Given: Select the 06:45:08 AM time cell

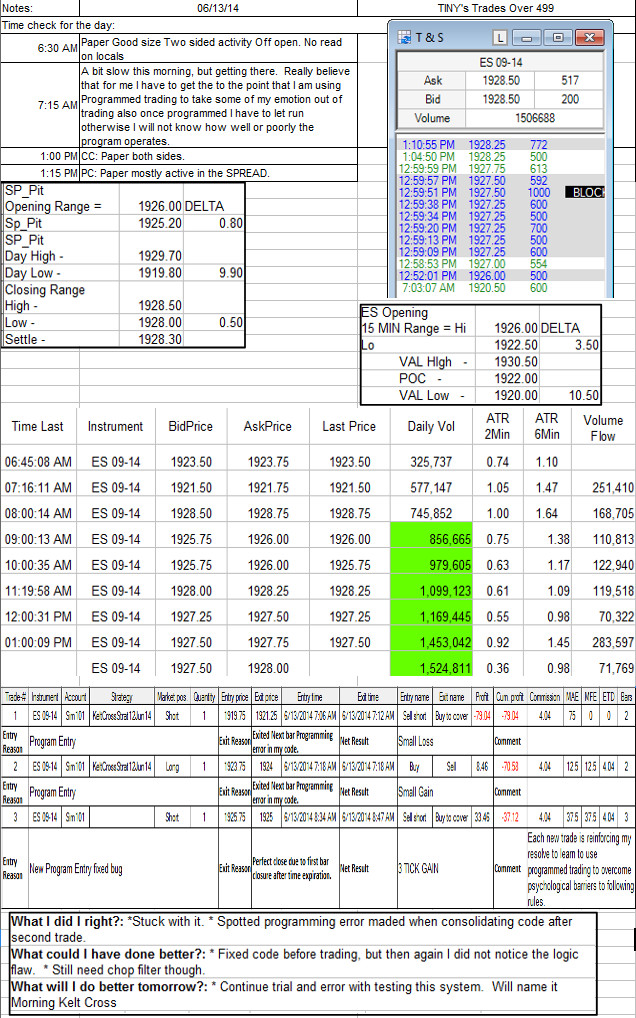Looking at the screenshot, I should tap(38, 462).
